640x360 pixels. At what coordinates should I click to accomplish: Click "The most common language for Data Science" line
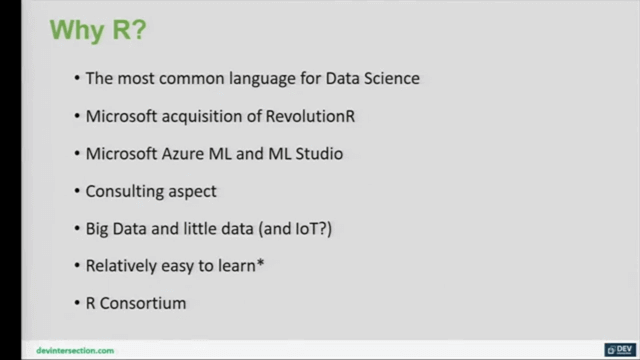coord(252,78)
